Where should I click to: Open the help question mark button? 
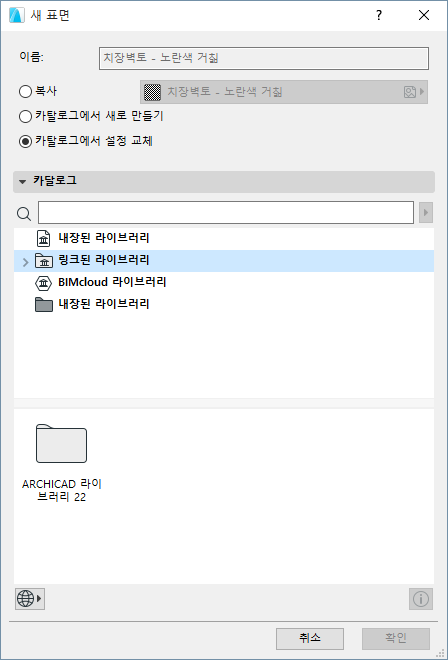(379, 16)
